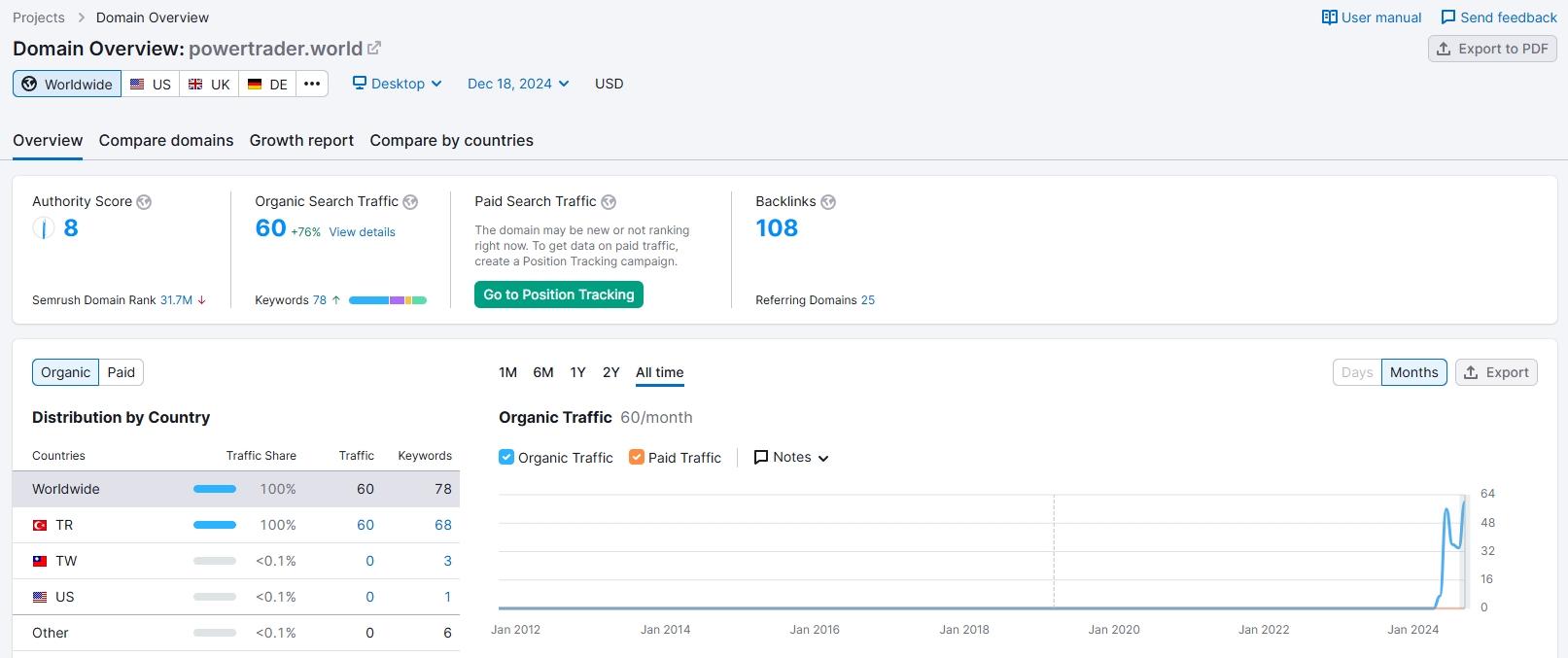Click Semrush Domain Rank value 31.7M
The image size is (1568, 658).
pyautogui.click(x=176, y=300)
